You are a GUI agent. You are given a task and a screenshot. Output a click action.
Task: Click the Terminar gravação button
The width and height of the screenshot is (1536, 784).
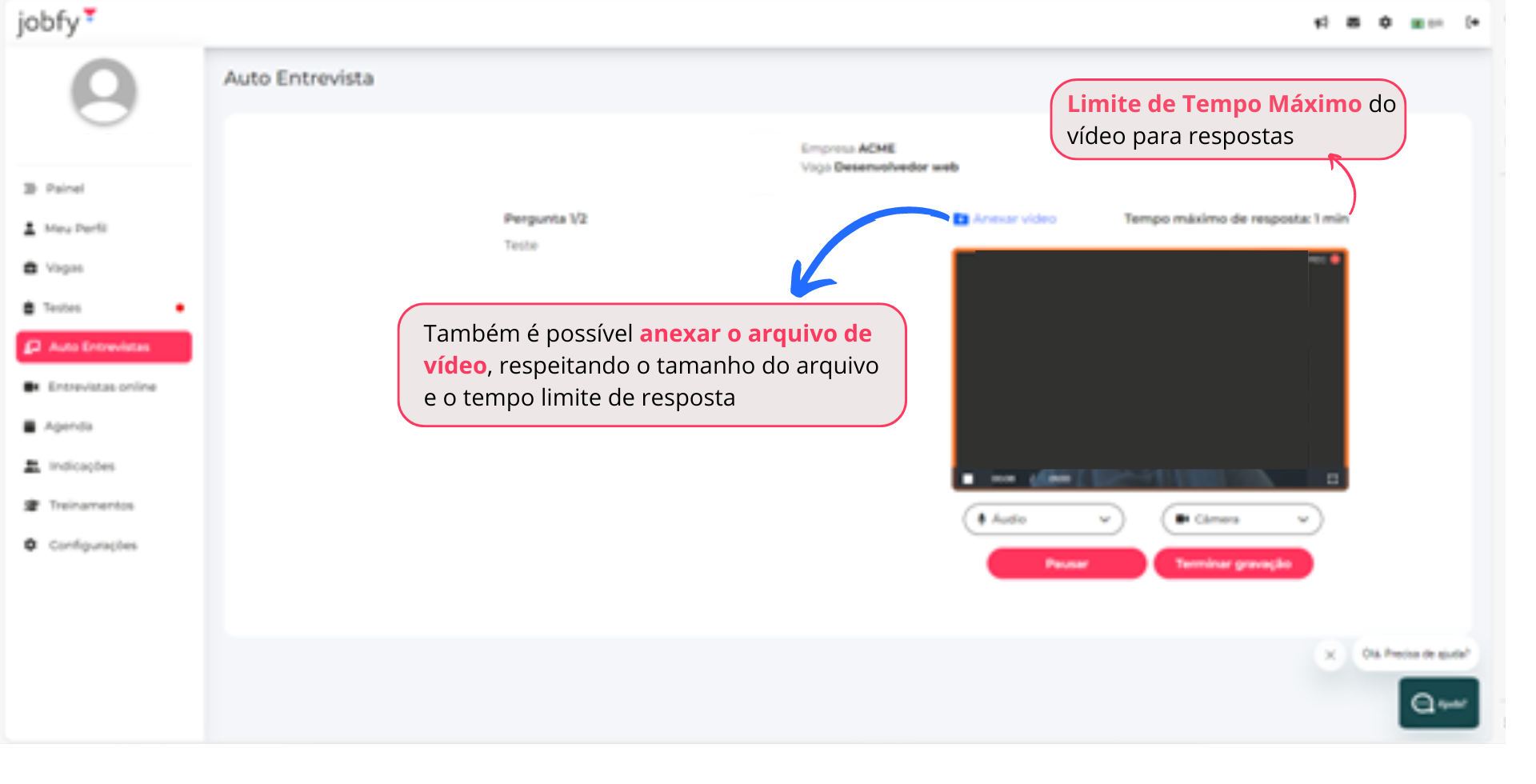click(x=1233, y=562)
